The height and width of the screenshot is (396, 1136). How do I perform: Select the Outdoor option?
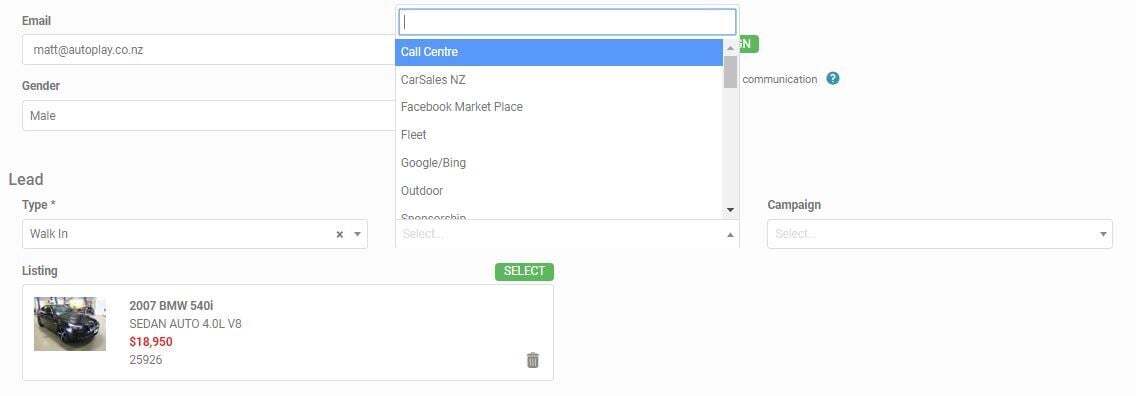(559, 190)
